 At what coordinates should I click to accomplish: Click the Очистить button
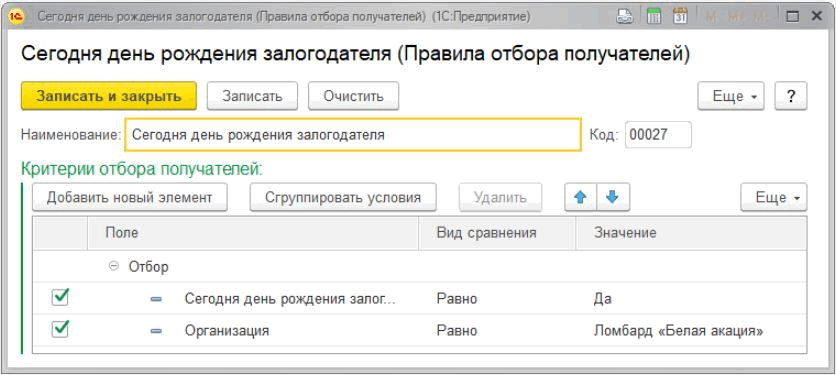353,96
